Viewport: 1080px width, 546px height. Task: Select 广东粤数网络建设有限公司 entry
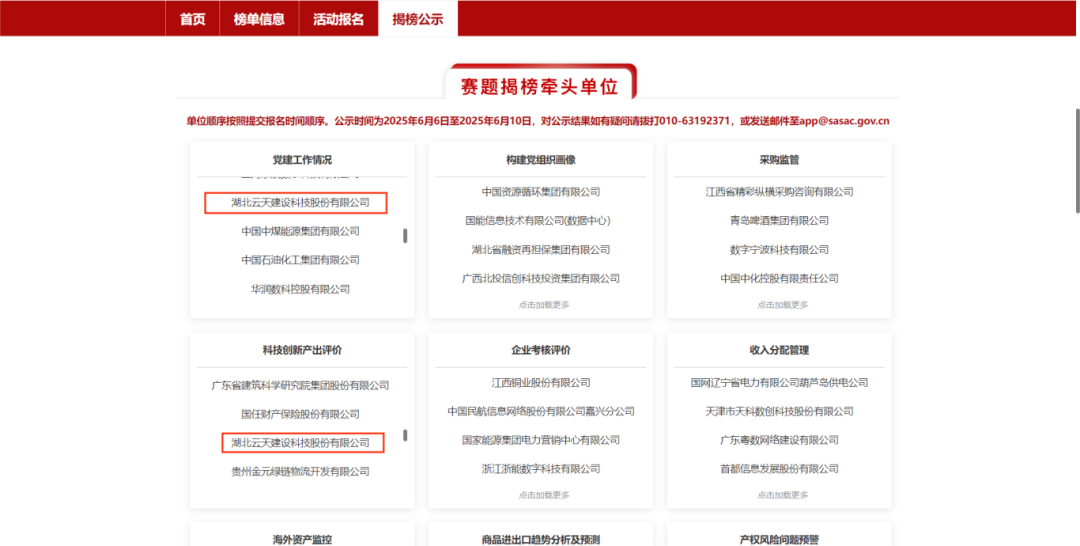pos(780,439)
